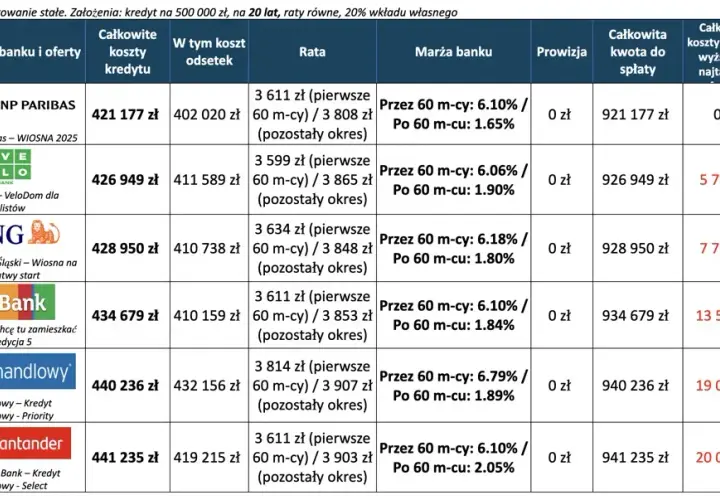
Task: Click the Santander red logo
Action: coord(35,443)
